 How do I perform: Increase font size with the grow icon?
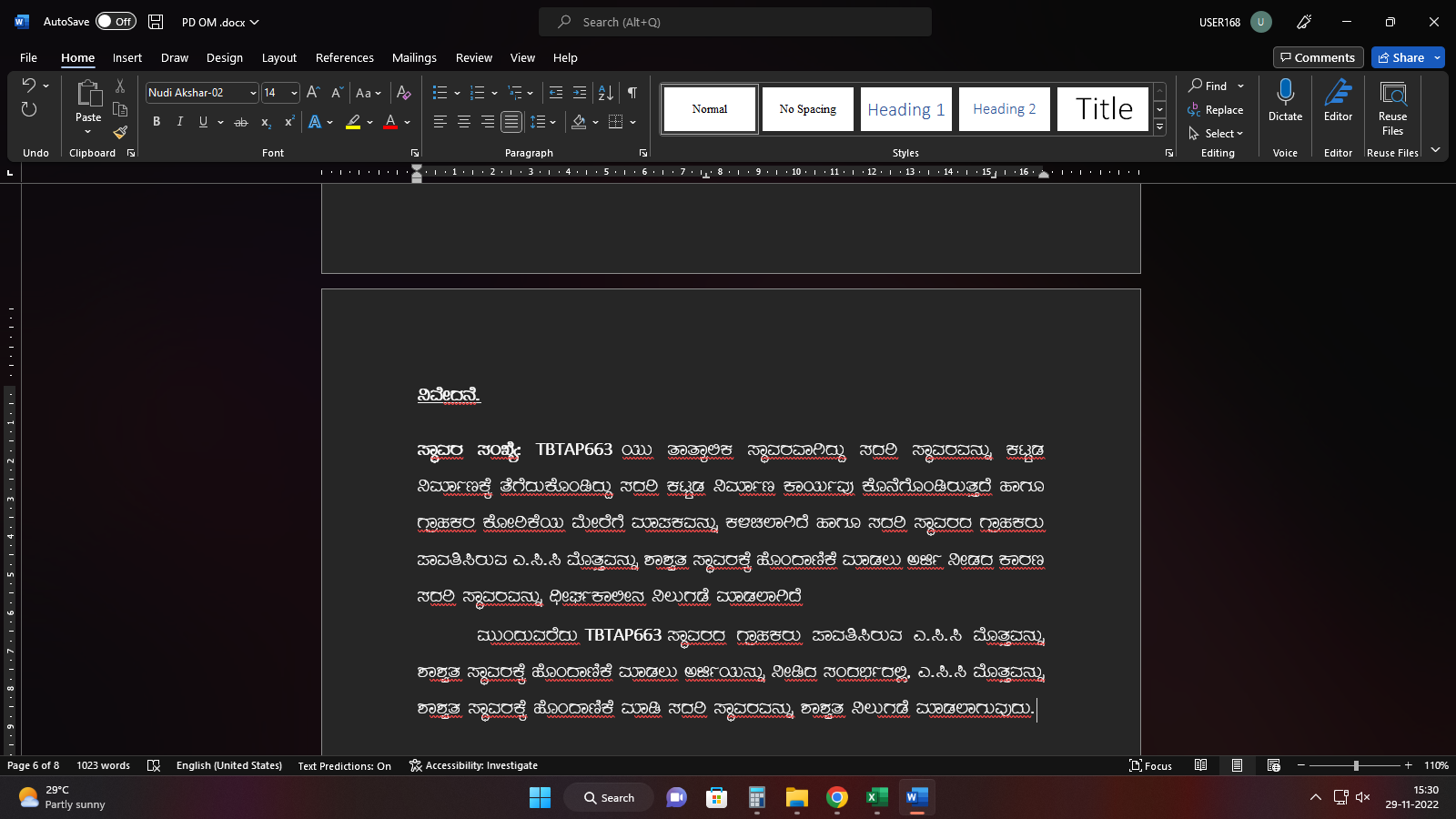[313, 93]
